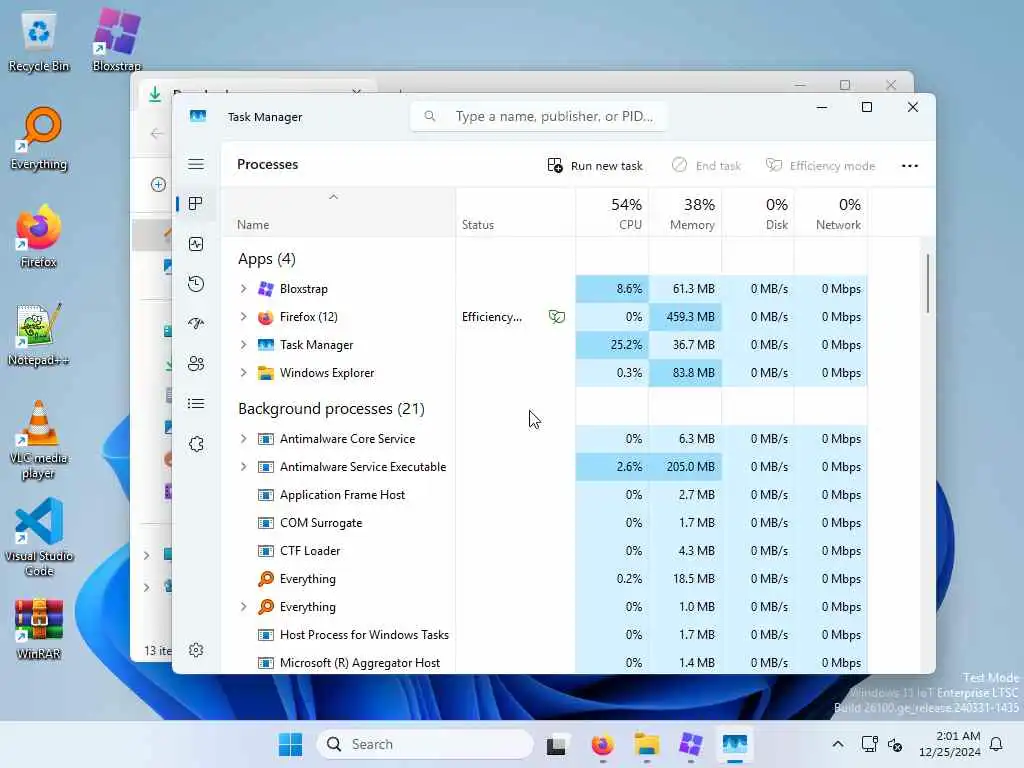The width and height of the screenshot is (1024, 768).
Task: Open the Performance page icon in sidebar
Action: pos(196,244)
